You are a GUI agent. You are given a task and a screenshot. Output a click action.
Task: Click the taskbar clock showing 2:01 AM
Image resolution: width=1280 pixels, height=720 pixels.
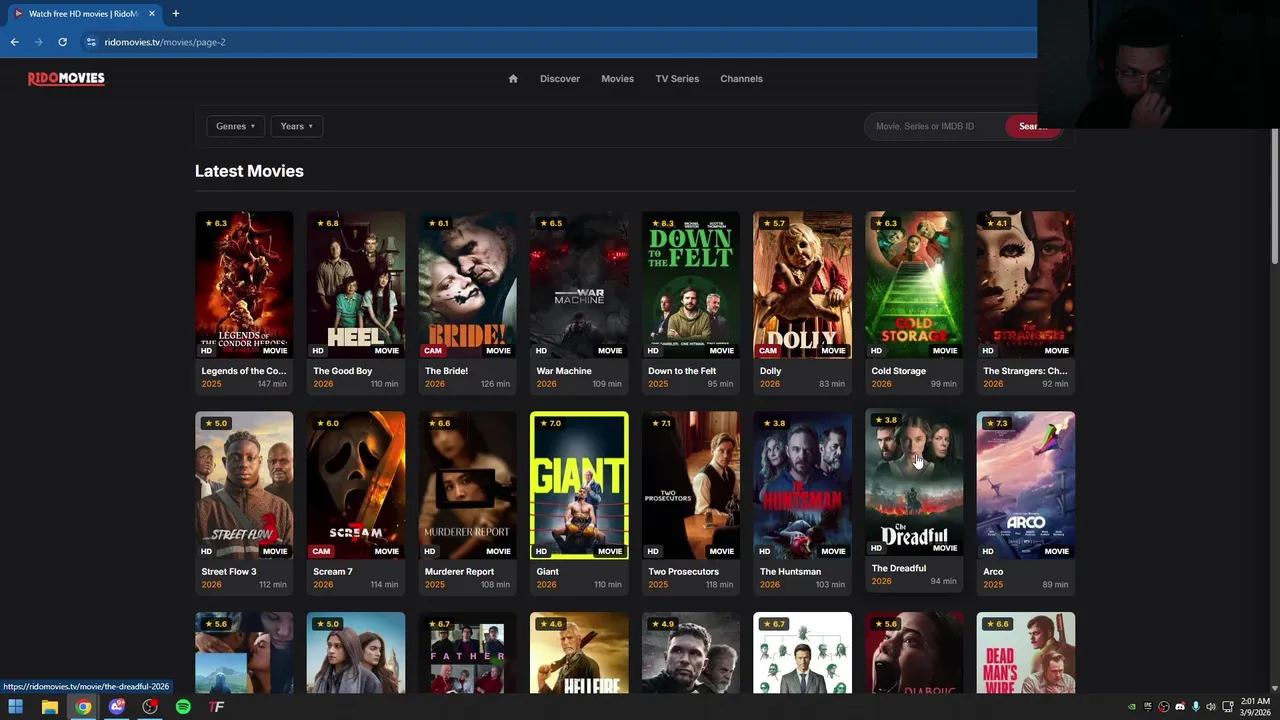[x=1255, y=707]
